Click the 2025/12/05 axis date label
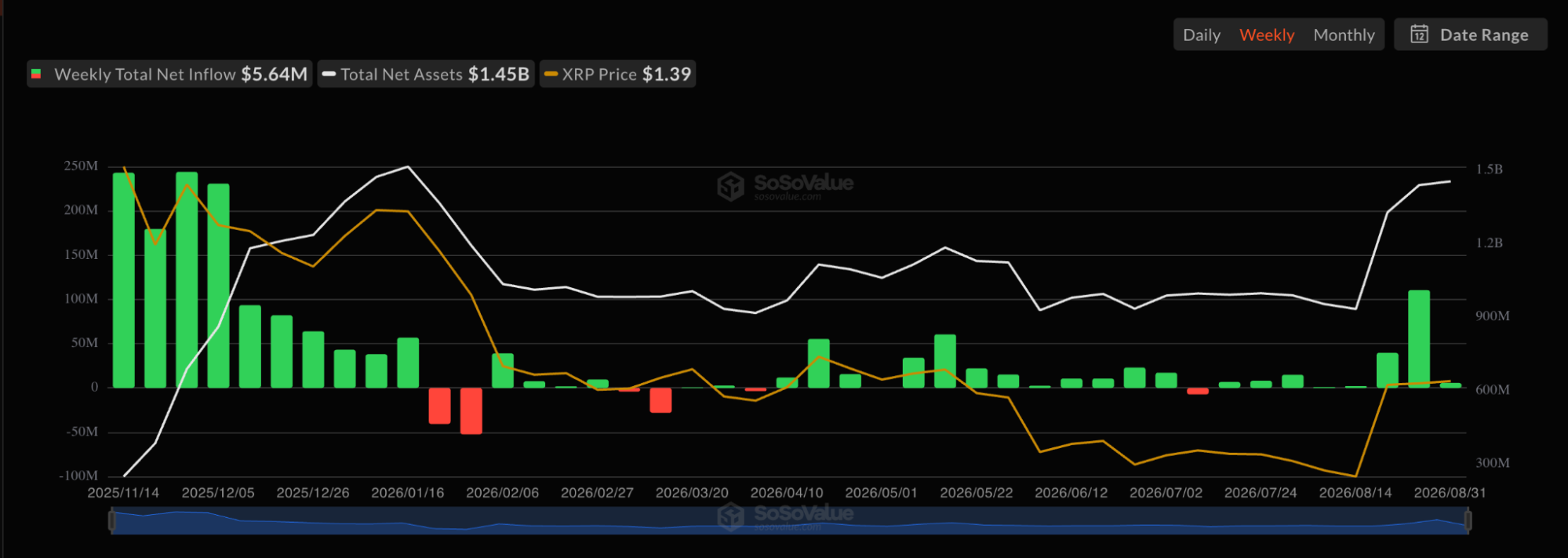 [218, 493]
